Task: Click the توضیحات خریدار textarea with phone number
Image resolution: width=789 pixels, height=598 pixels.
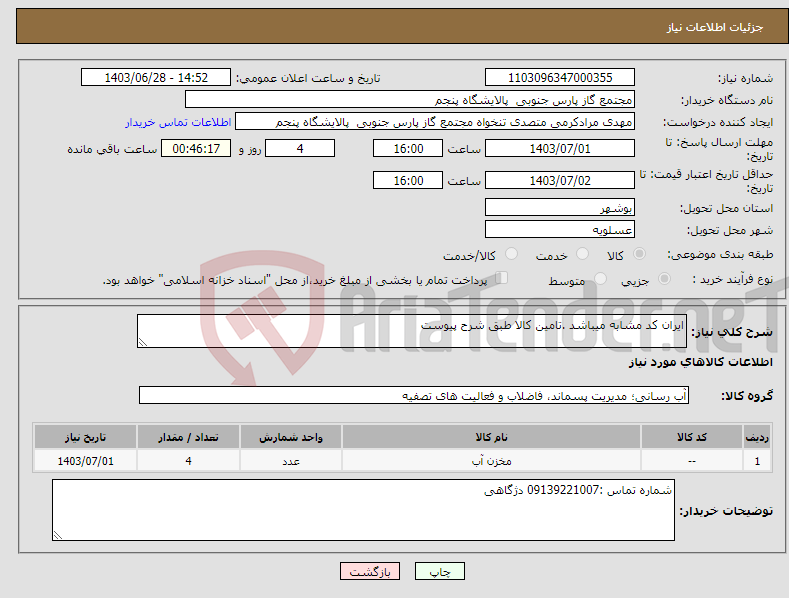Action: point(363,510)
